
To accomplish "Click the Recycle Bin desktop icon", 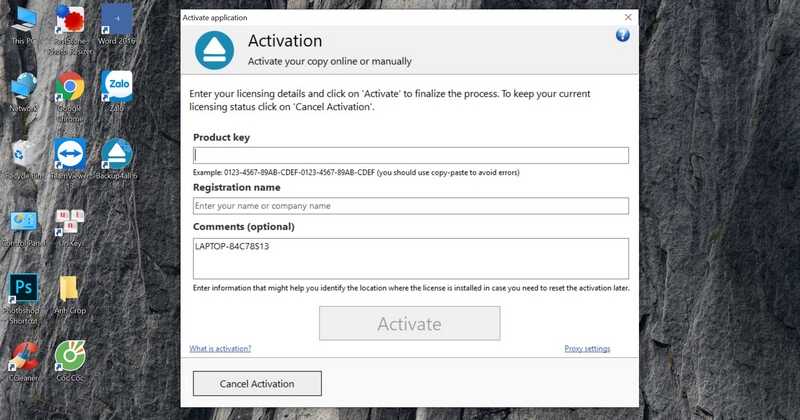I will click(22, 154).
